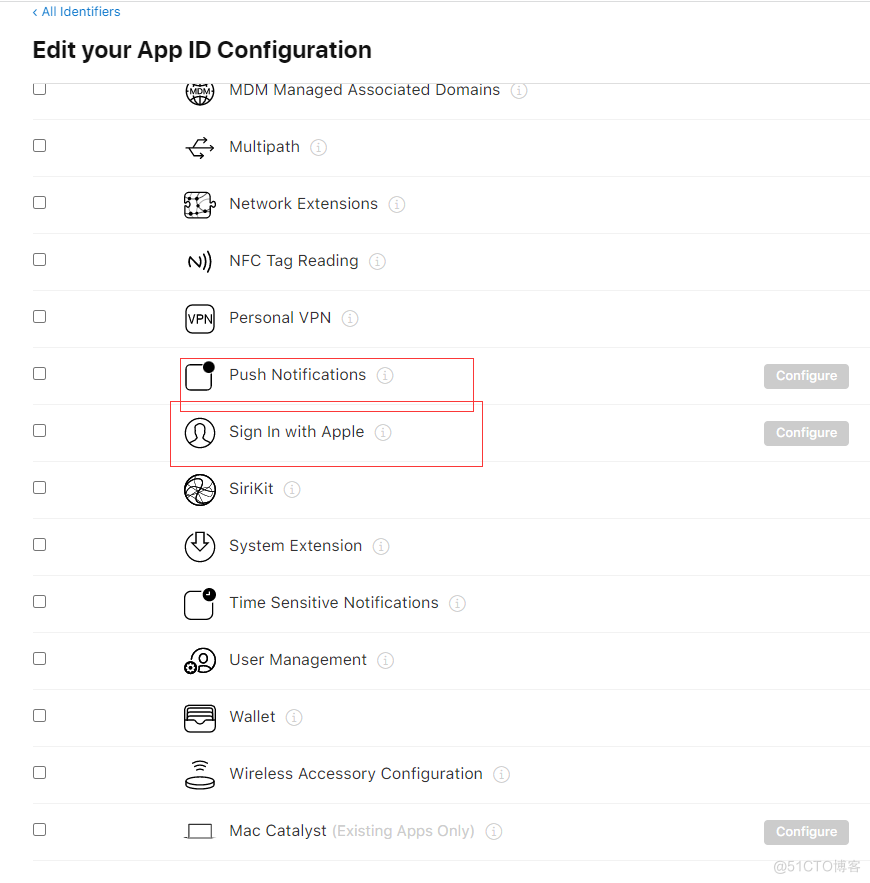Click the System Extension download icon
The height and width of the screenshot is (883, 870).
[x=200, y=547]
